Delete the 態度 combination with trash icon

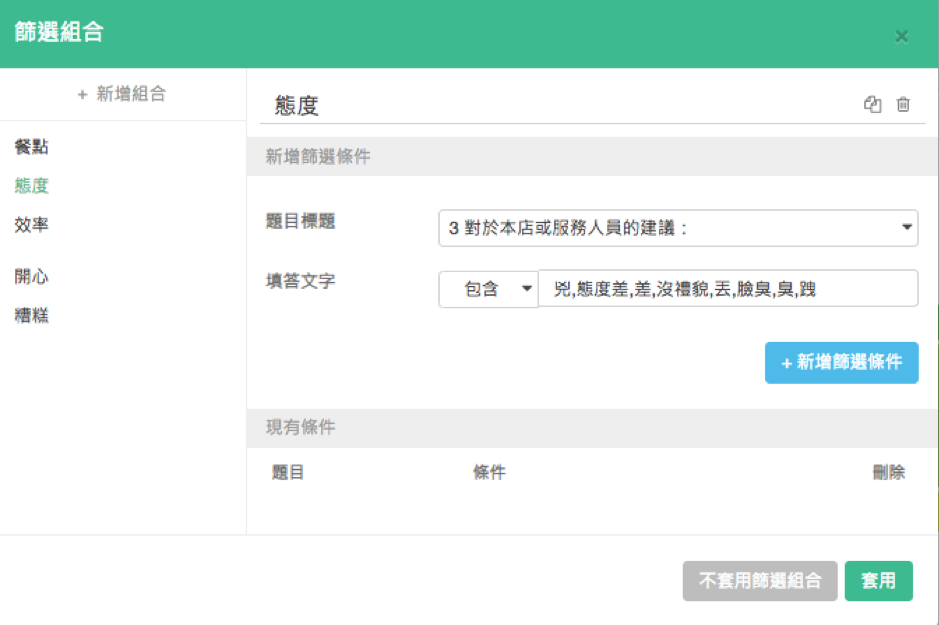[903, 105]
